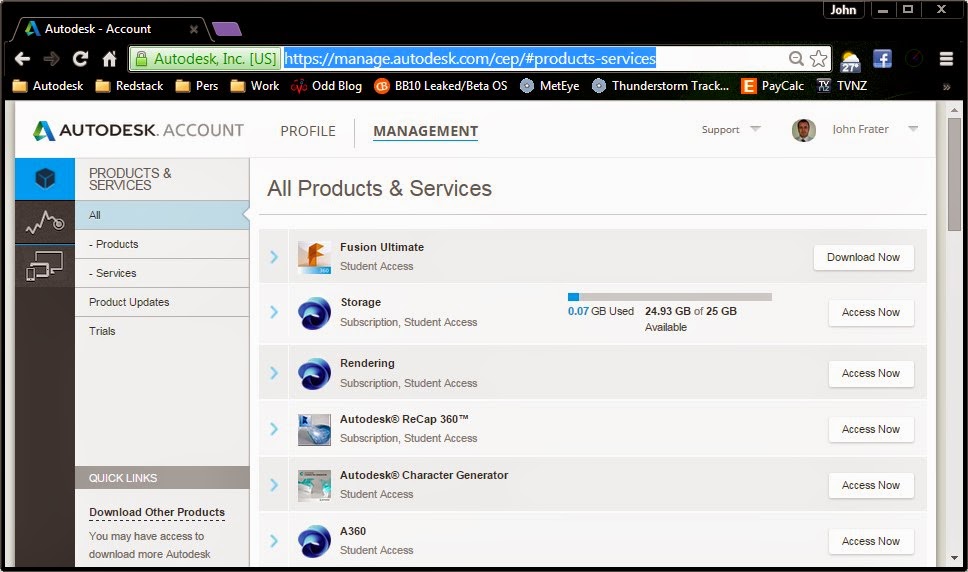The height and width of the screenshot is (572, 968).
Task: Open the Support dropdown
Action: [731, 130]
